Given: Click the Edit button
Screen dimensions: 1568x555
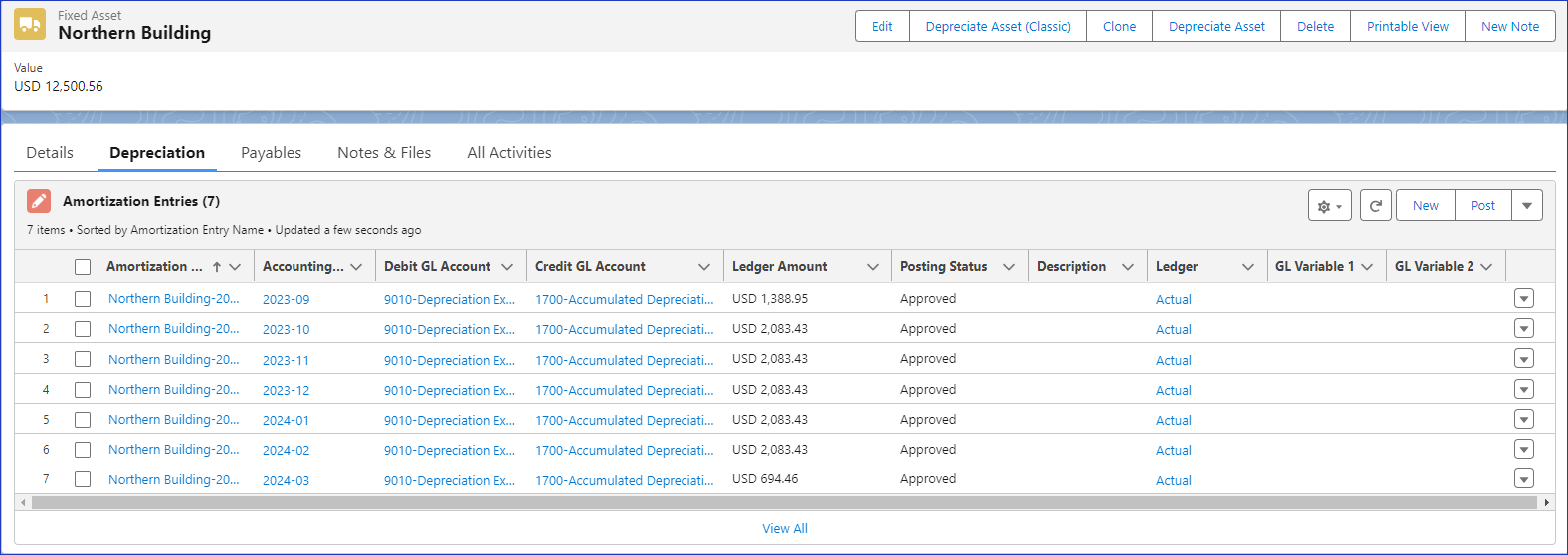Looking at the screenshot, I should (882, 27).
